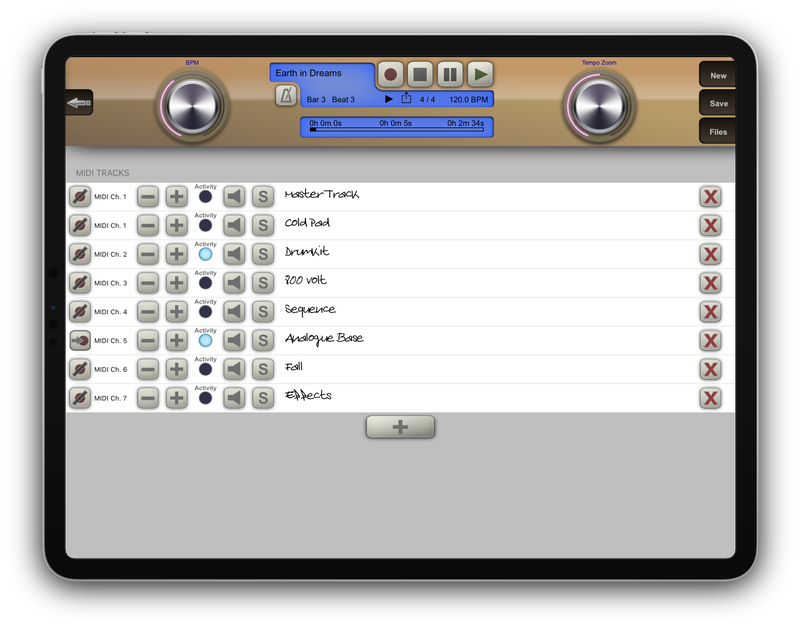Solo the Cold Pad track
The height and width of the screenshot is (628, 800).
click(x=263, y=225)
